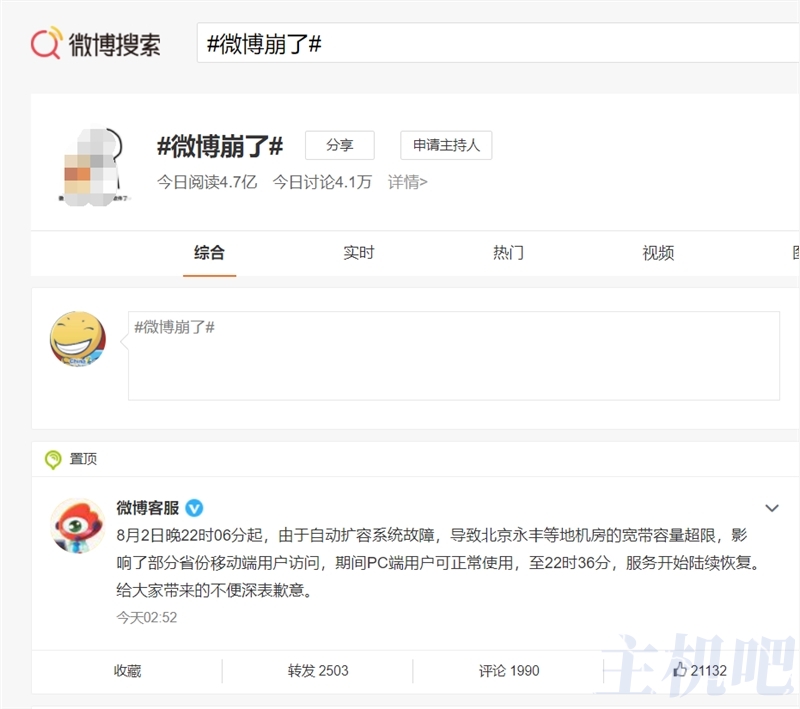Click the smiley-face user avatar

coord(78,339)
